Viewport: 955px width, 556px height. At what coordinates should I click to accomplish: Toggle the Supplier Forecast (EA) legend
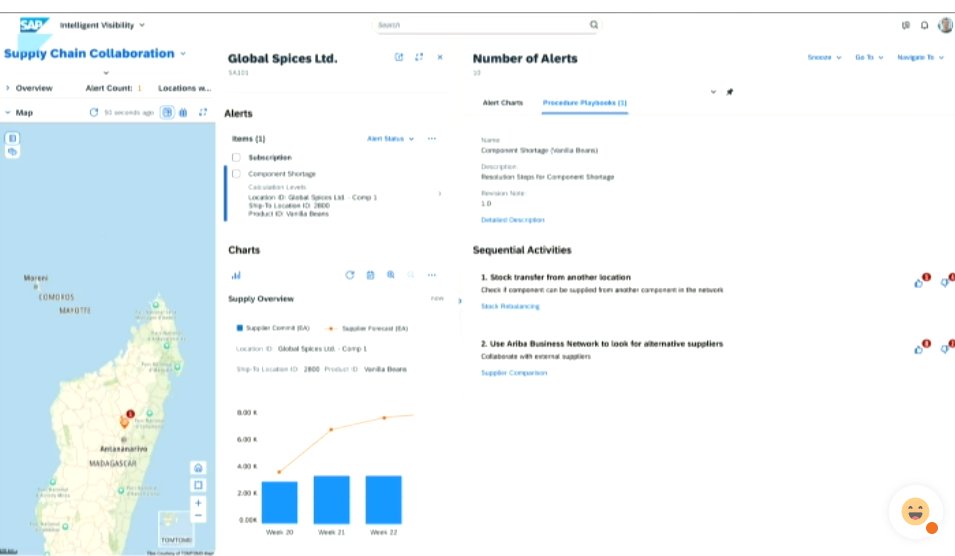[367, 328]
